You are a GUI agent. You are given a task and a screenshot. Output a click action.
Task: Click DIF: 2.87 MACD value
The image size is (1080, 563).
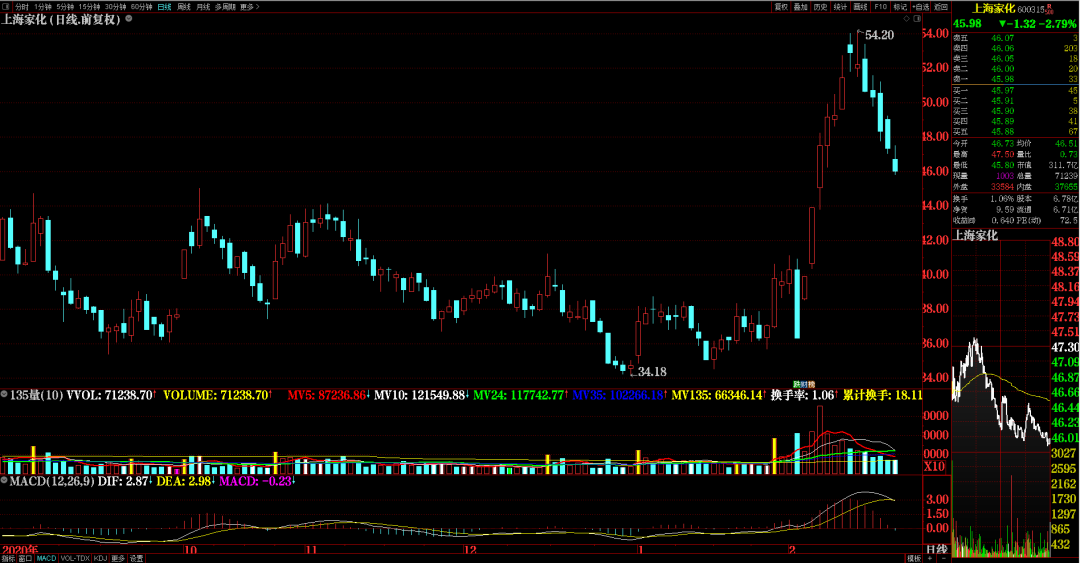125,481
